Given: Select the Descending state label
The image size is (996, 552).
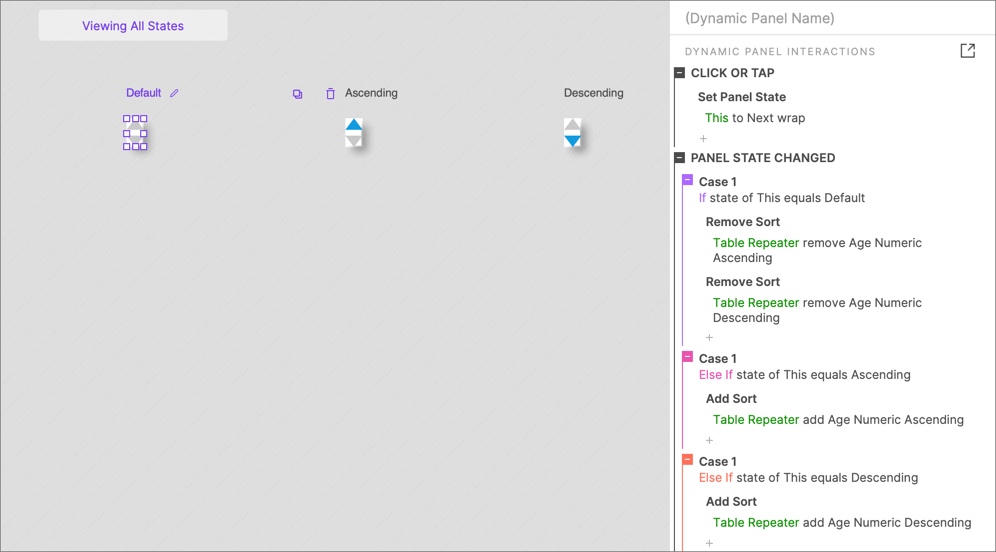Looking at the screenshot, I should pos(593,93).
